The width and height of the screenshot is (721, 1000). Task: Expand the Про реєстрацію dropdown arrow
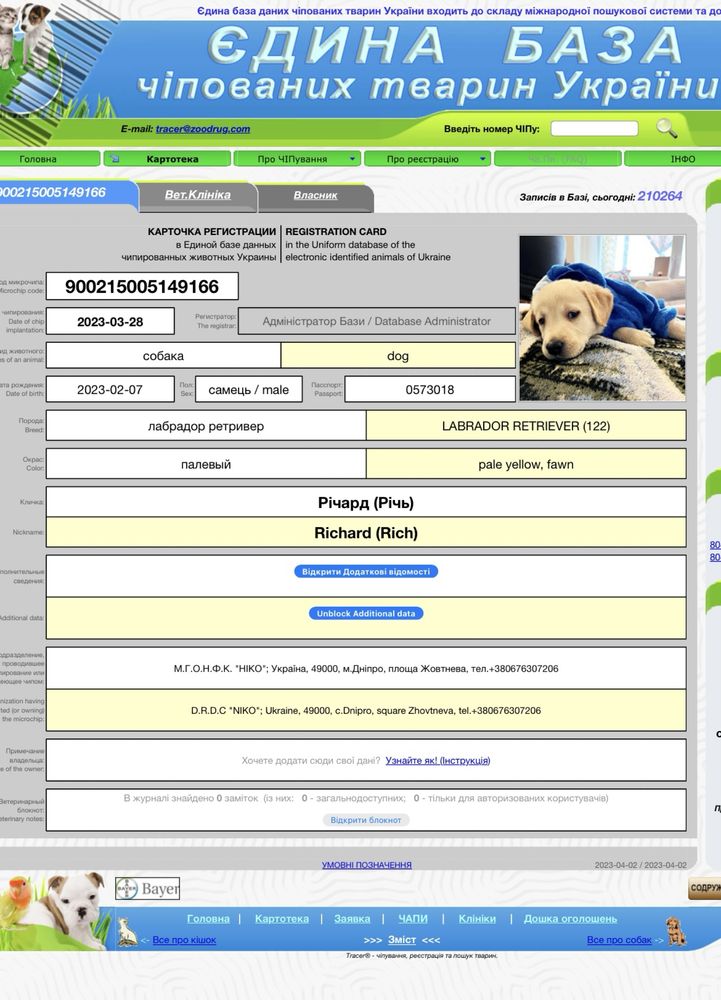coord(483,159)
